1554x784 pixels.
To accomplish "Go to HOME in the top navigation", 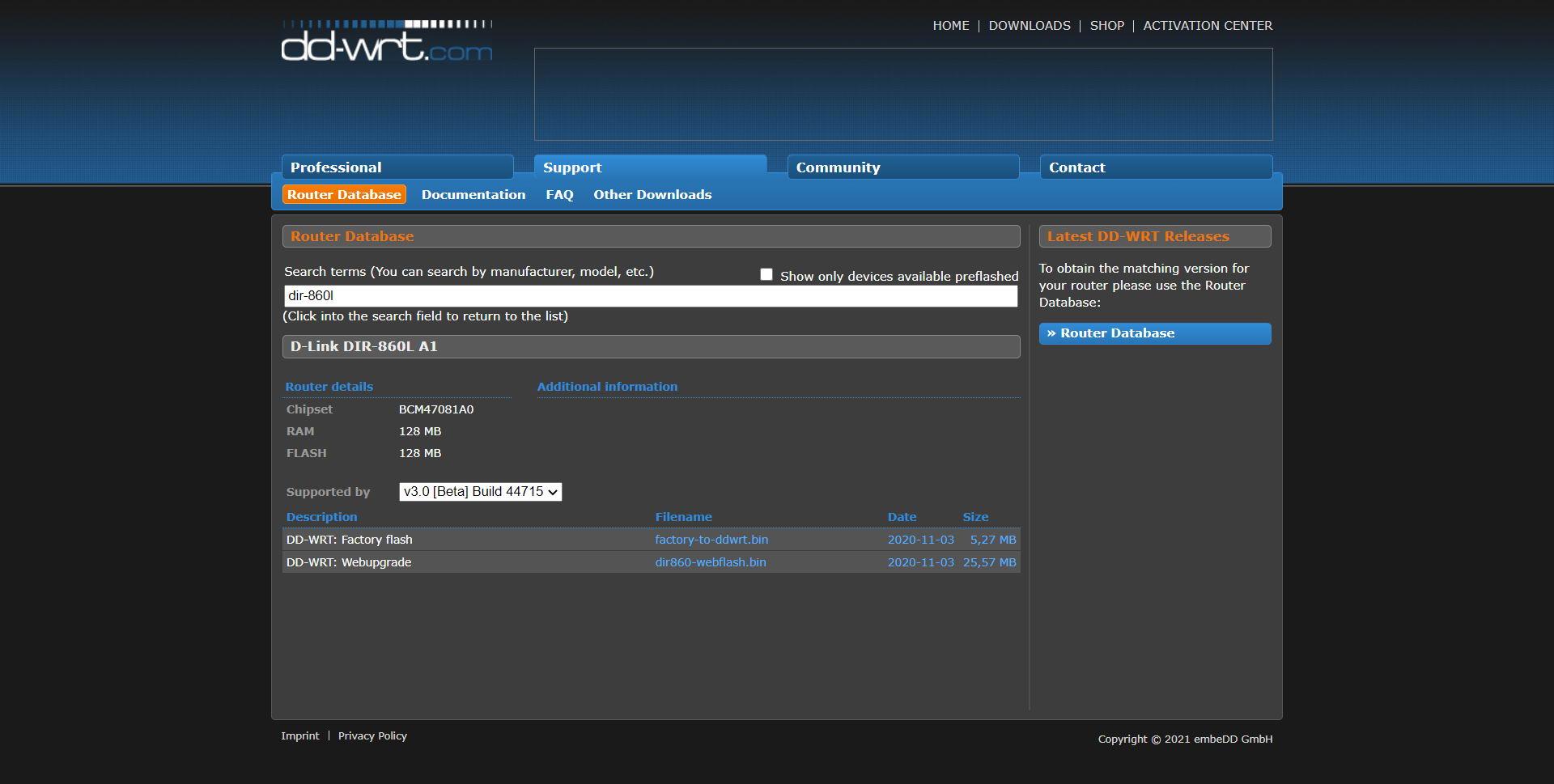I will click(951, 26).
